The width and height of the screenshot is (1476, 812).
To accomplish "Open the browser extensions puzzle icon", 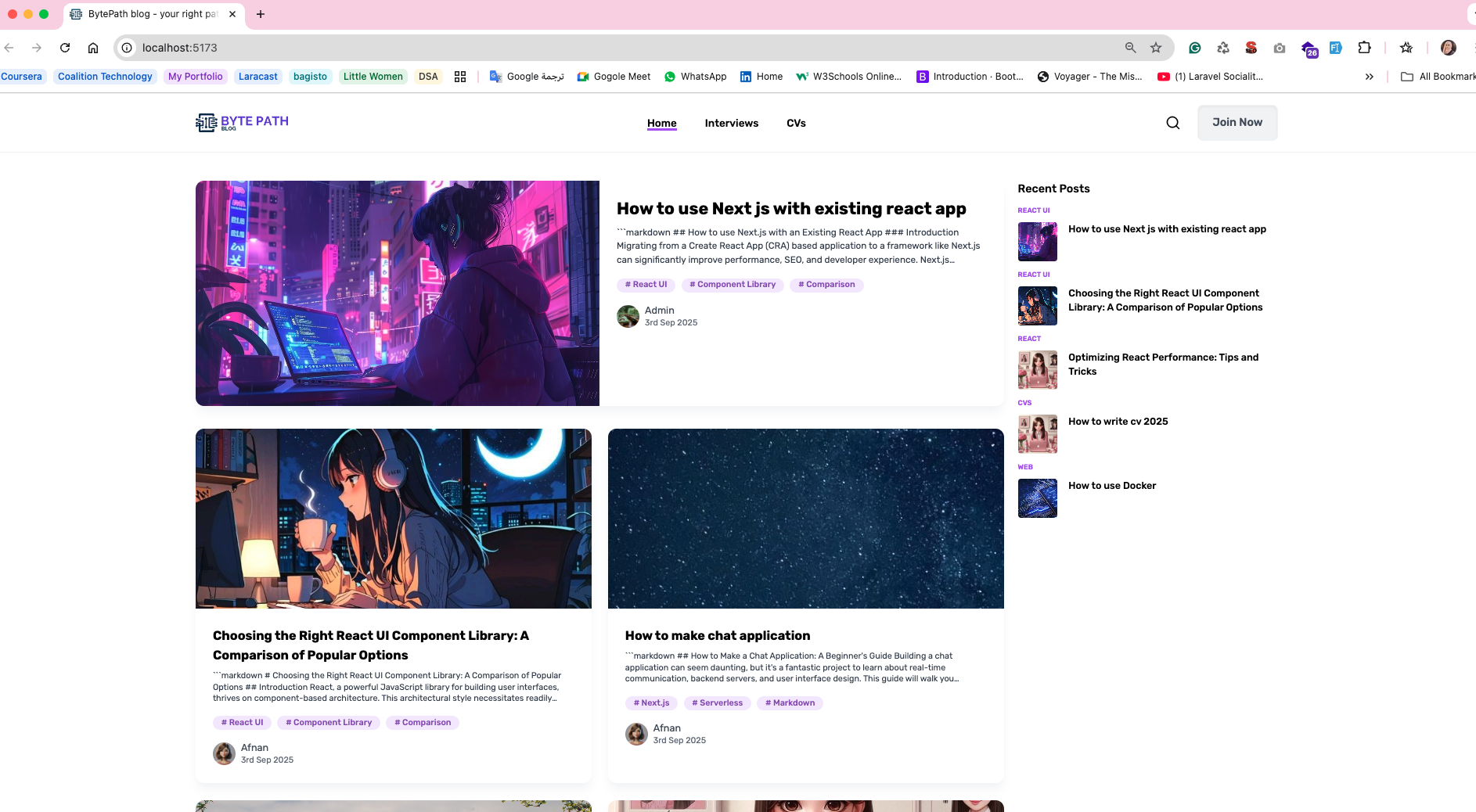I will pos(1365,48).
